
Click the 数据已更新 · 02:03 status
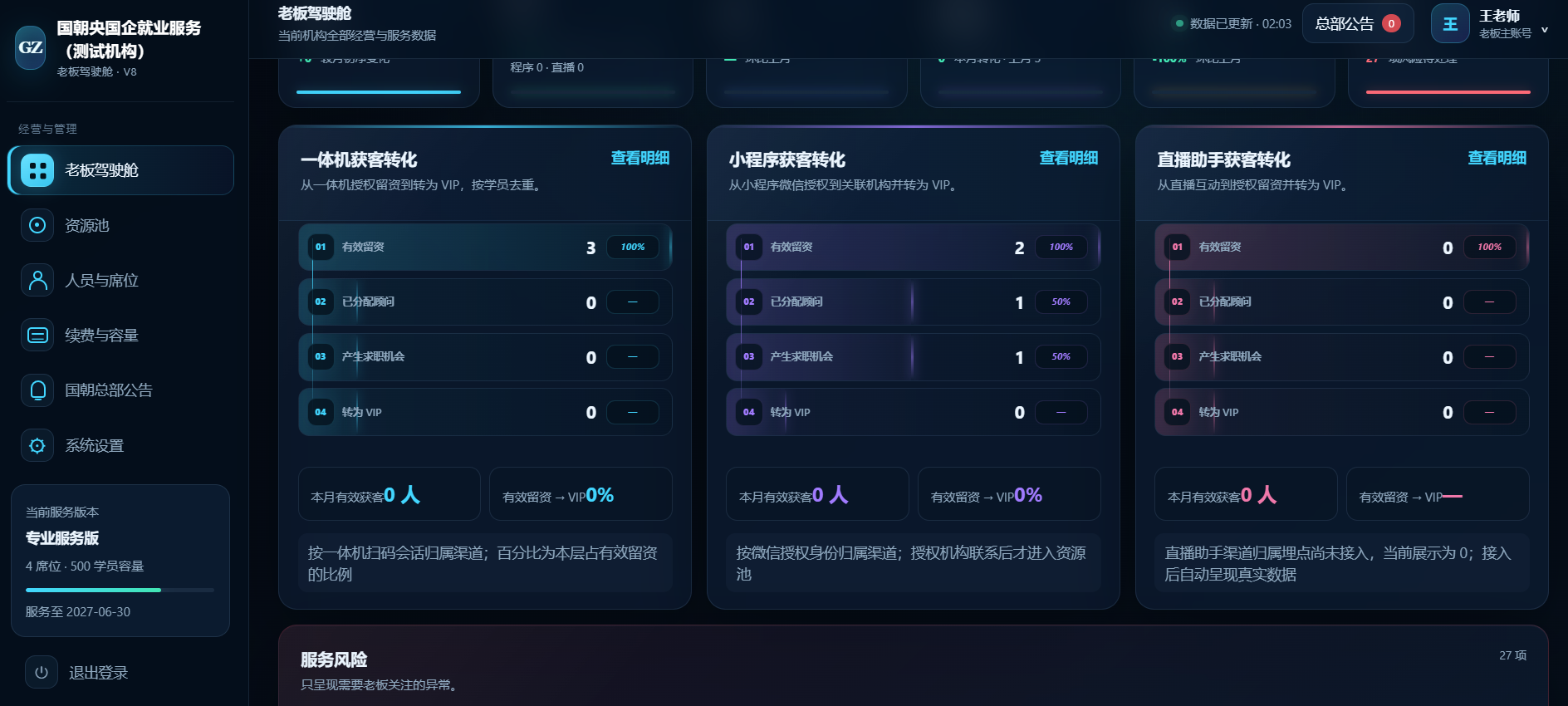click(x=1233, y=24)
